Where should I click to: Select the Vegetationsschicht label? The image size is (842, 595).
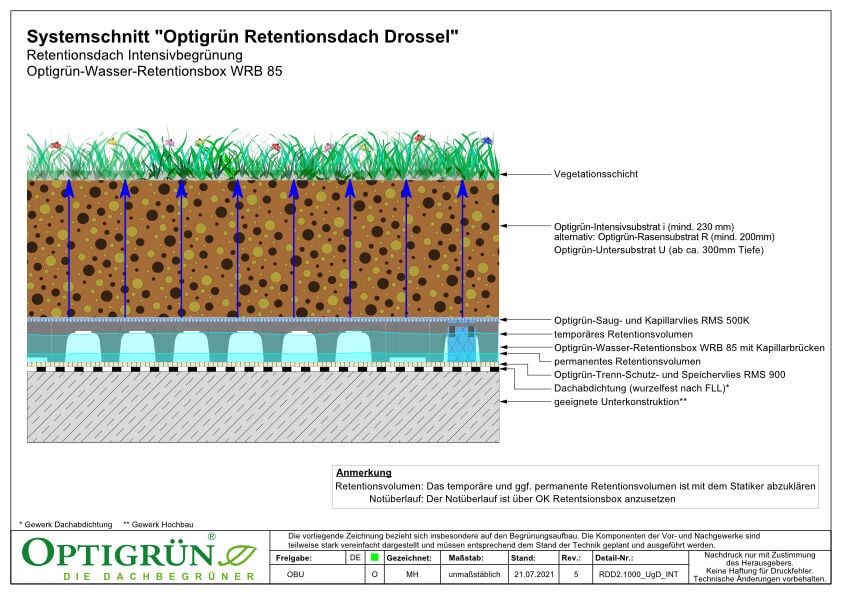(x=595, y=174)
